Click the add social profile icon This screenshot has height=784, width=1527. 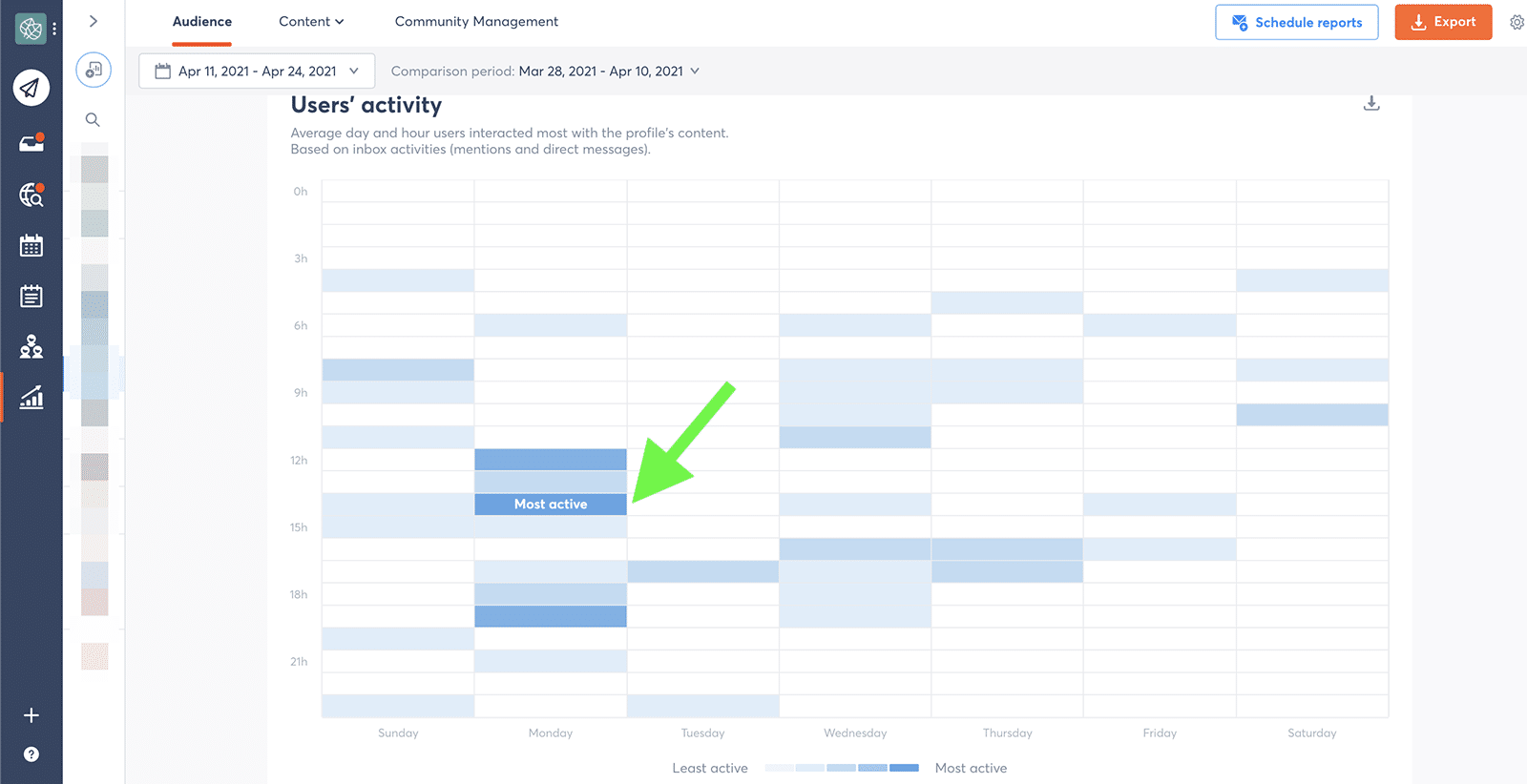click(x=94, y=70)
